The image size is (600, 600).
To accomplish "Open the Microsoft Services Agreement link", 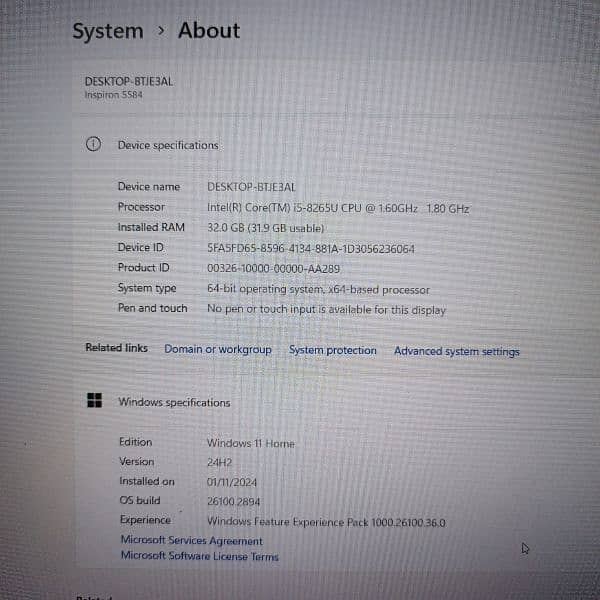I will coord(191,540).
